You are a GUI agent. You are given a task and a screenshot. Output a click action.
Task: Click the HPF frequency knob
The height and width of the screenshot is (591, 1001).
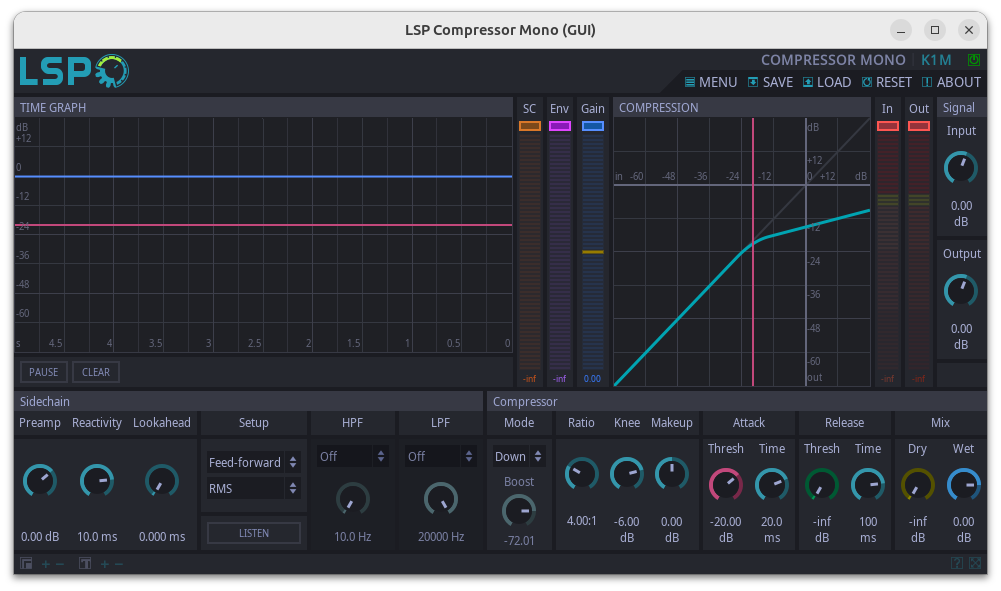(x=352, y=500)
